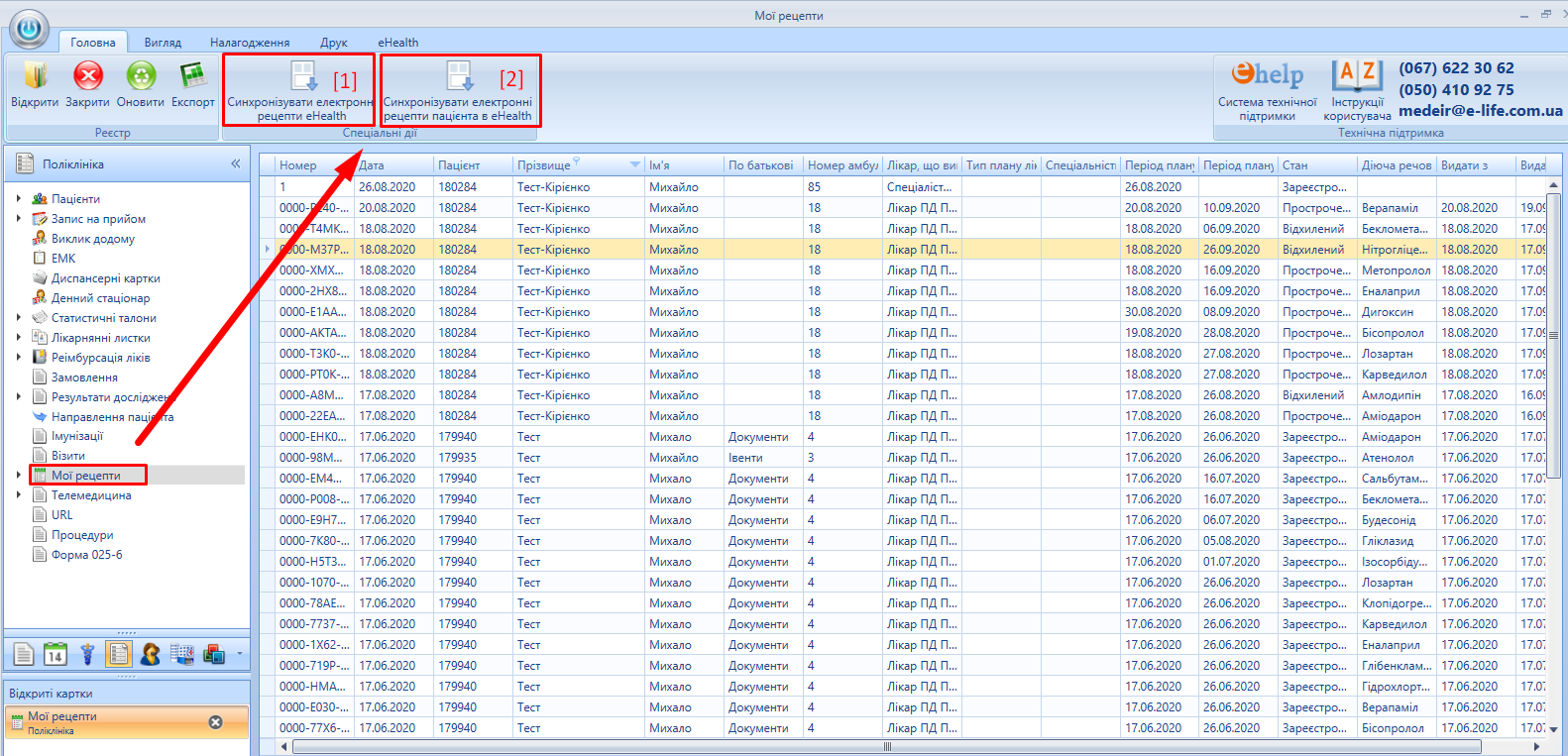This screenshot has height=756, width=1568.
Task: Sort by the Стан column header
Action: 1316,164
